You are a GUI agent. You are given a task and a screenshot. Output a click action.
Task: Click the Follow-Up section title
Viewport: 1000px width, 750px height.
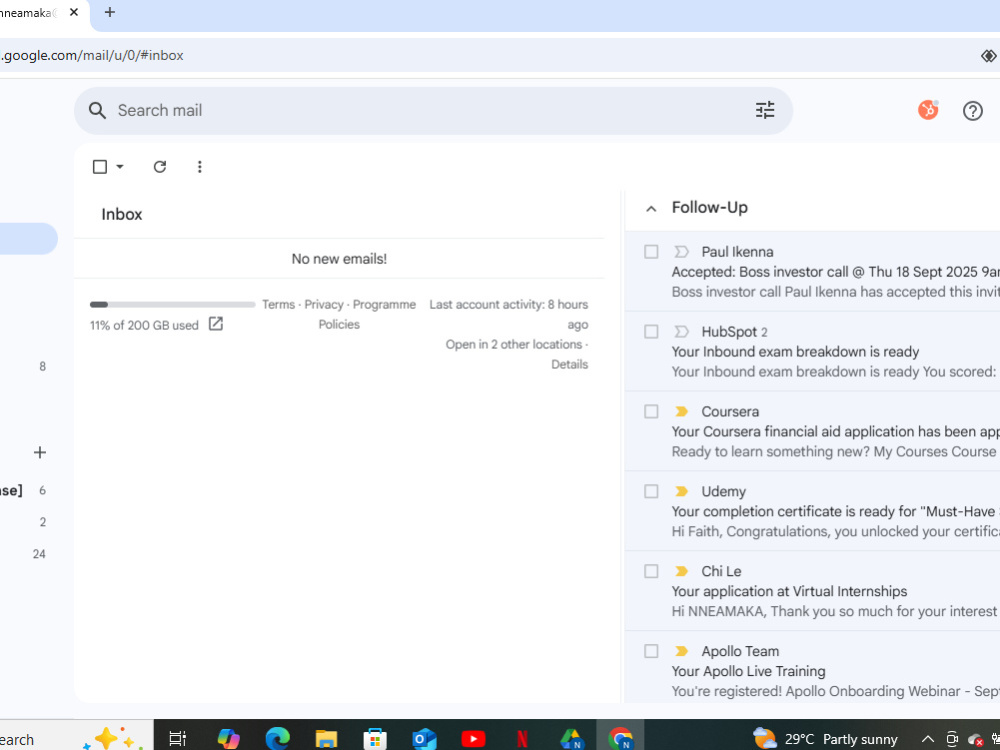pos(709,207)
